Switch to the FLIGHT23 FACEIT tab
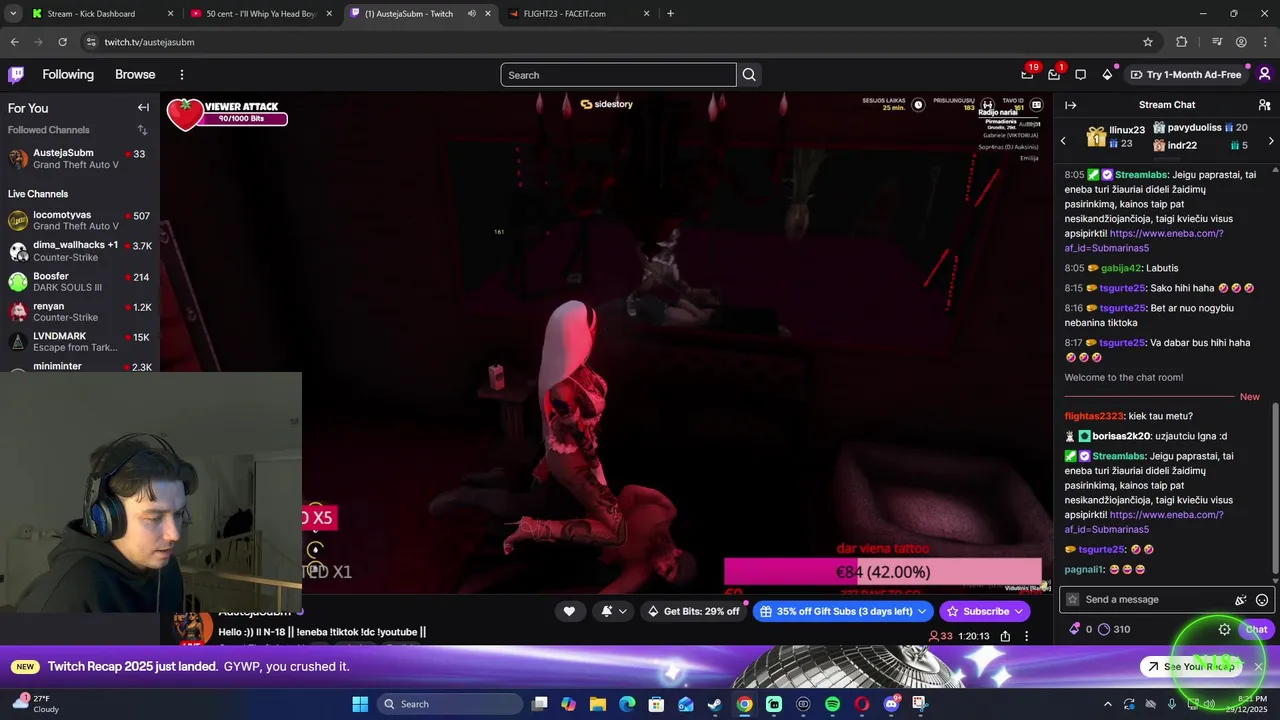Screen dimensions: 1280x720 click(x=578, y=14)
